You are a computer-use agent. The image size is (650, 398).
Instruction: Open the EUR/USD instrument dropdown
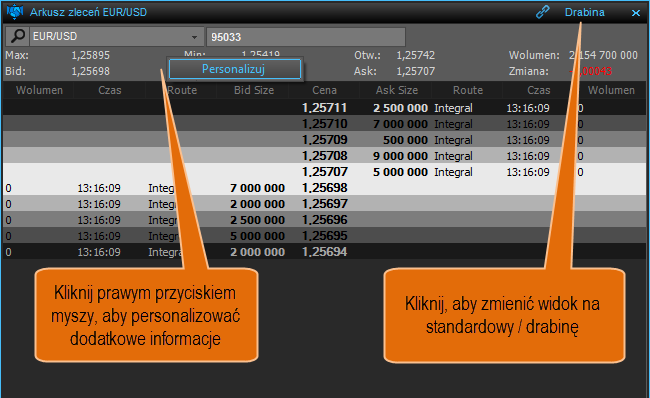(x=194, y=37)
